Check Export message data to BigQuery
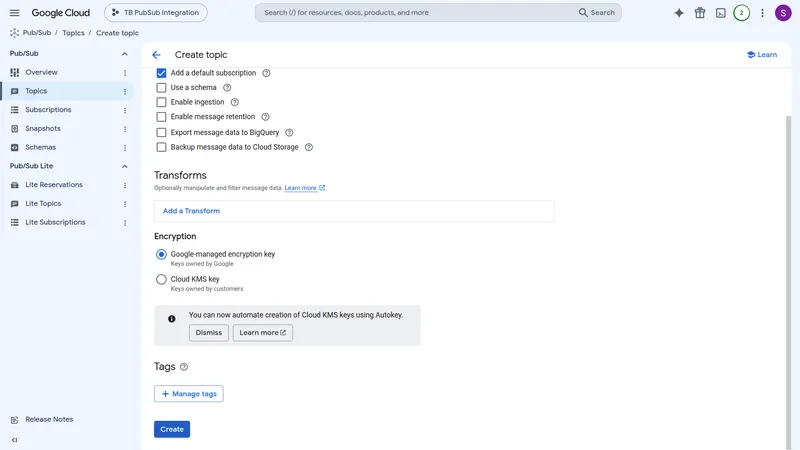The height and width of the screenshot is (450, 800). [161, 133]
